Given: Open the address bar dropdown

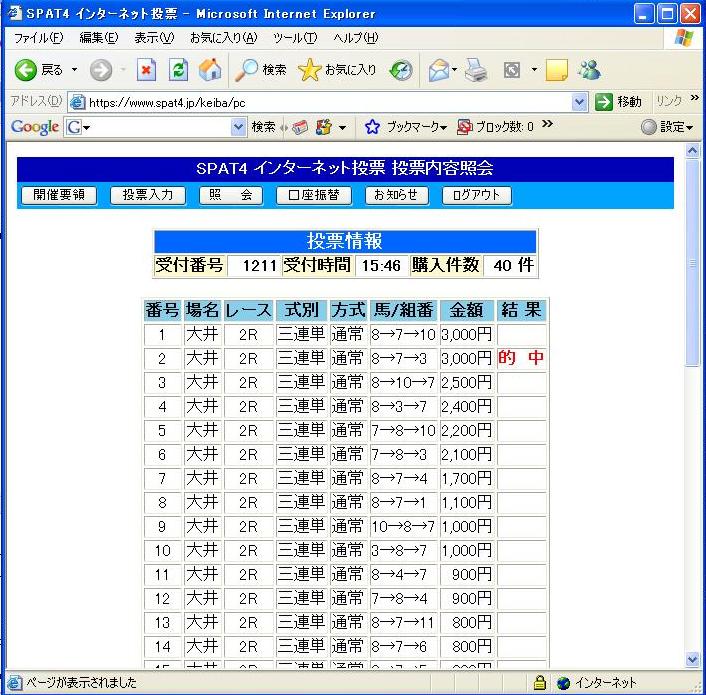Looking at the screenshot, I should [579, 103].
